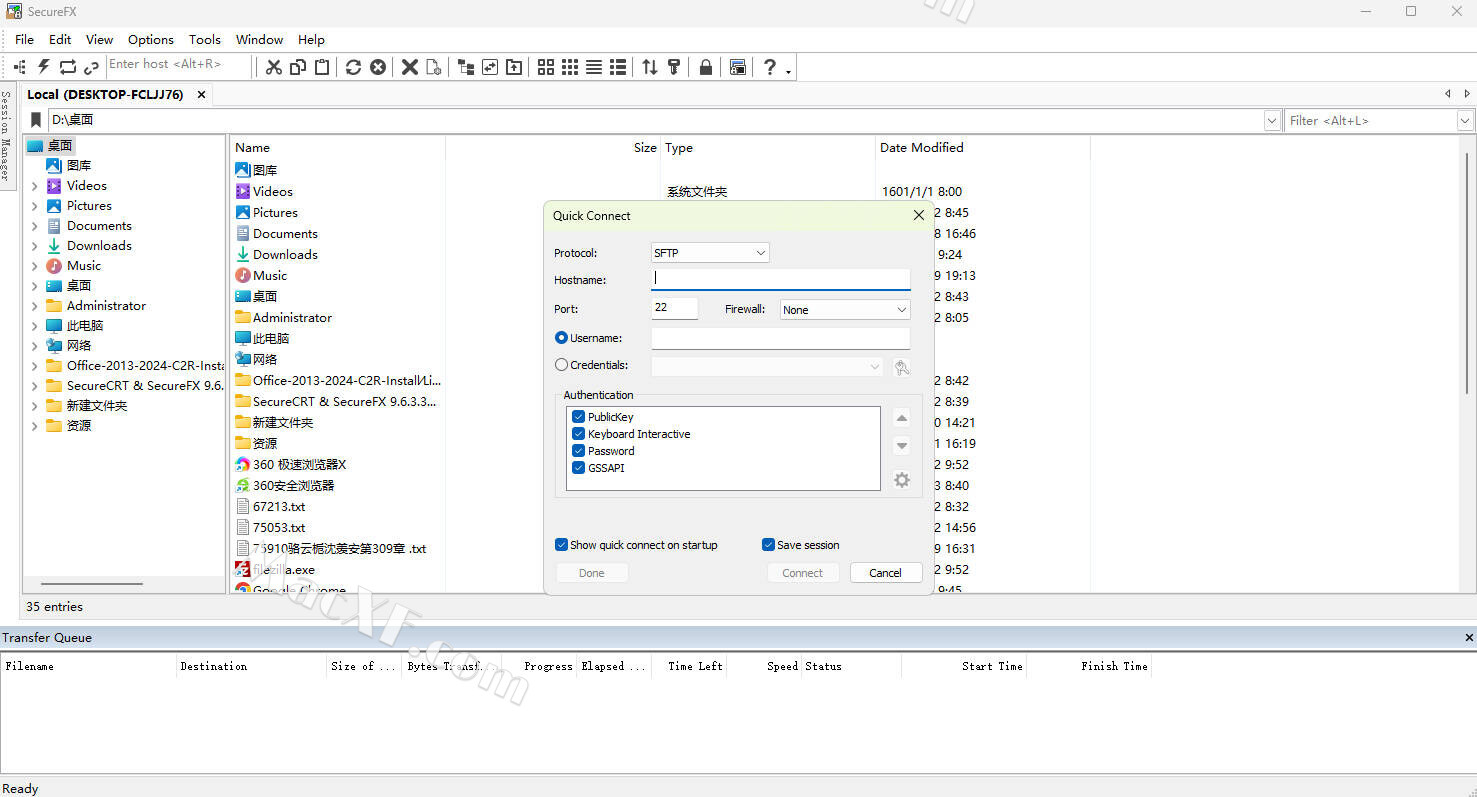Click the Delete X icon in toolbar
The width and height of the screenshot is (1477, 797).
[410, 67]
